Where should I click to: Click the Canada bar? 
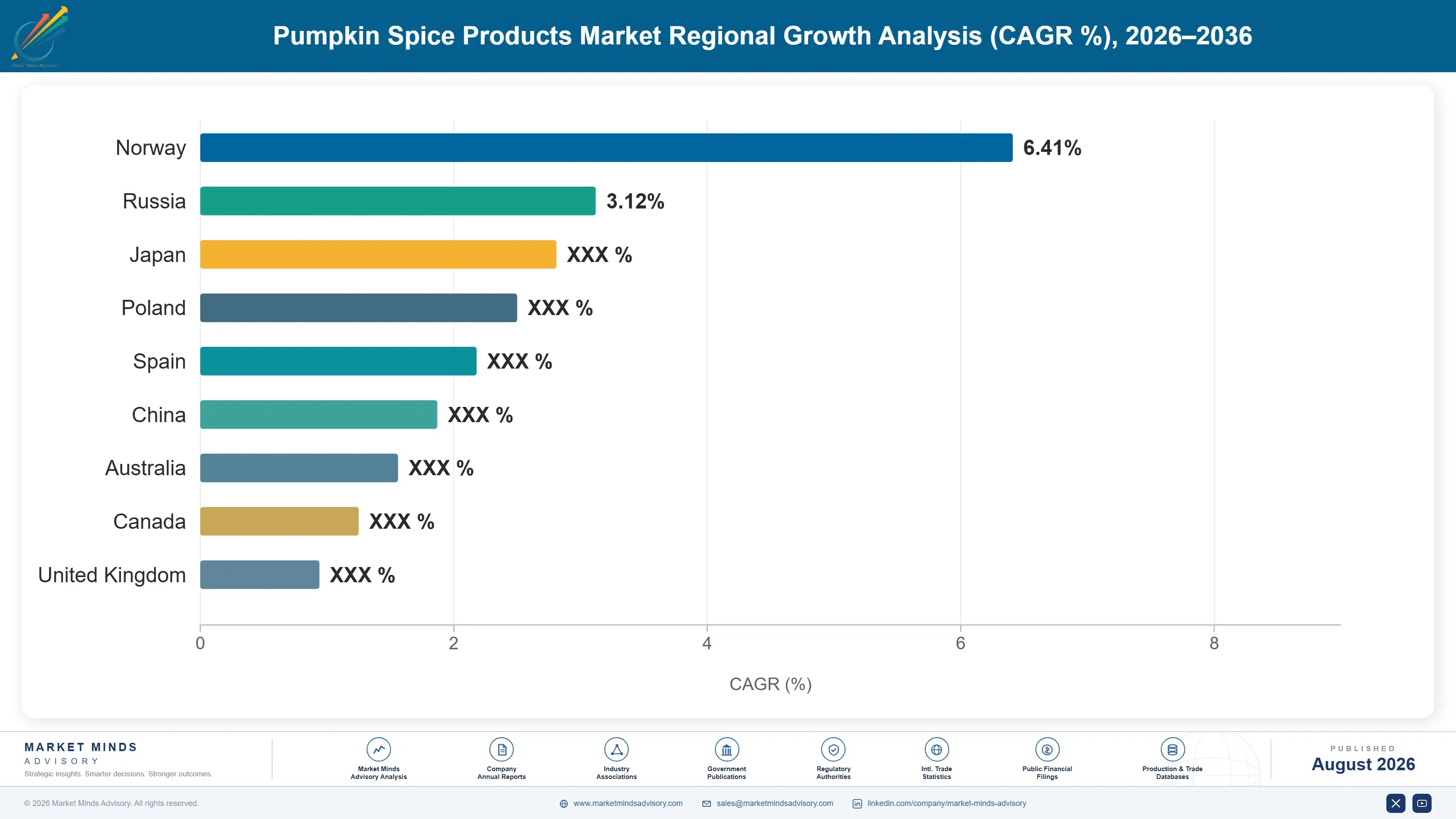click(x=279, y=521)
